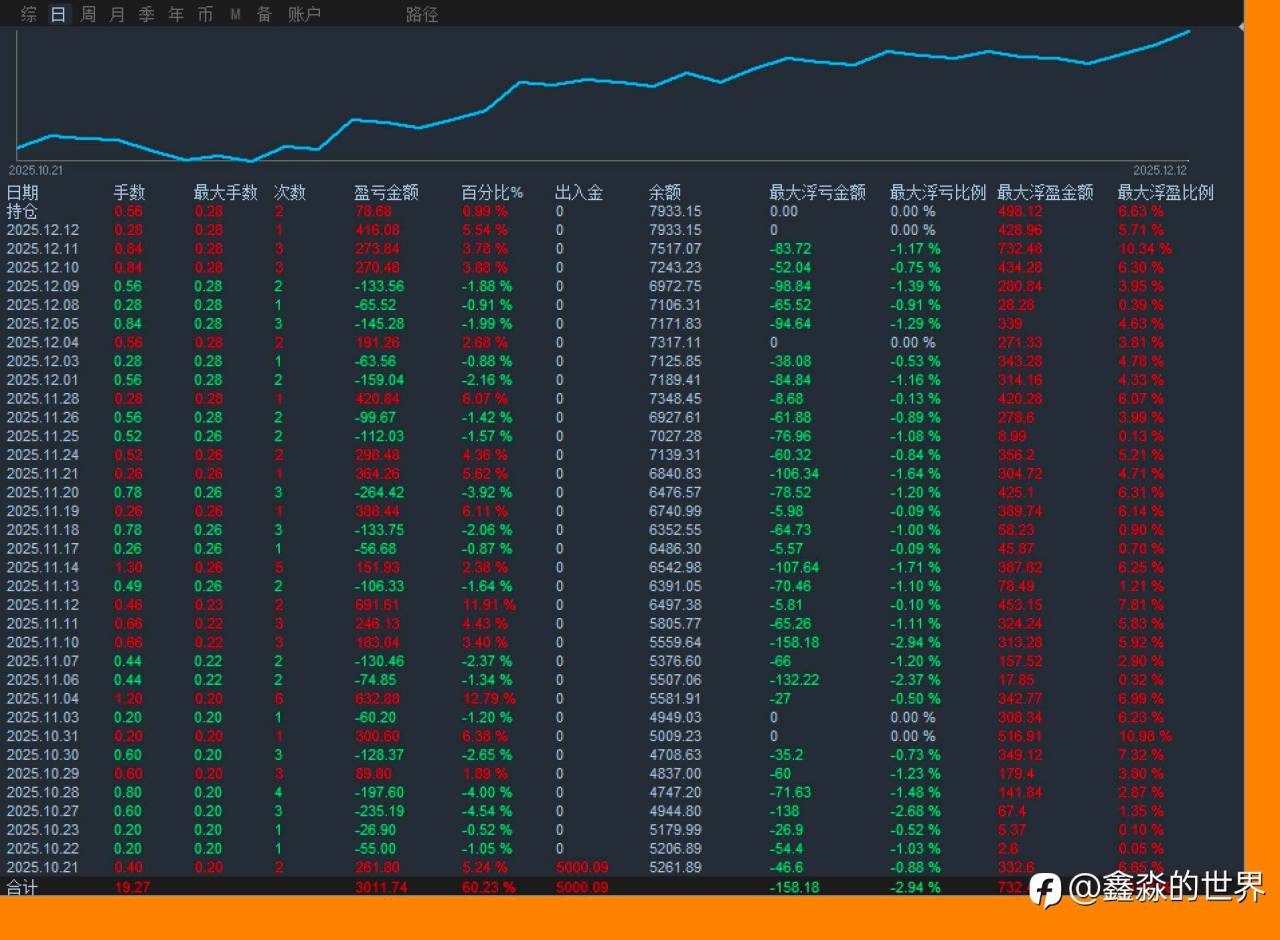Select balance 7517.07
Screen dimensions: 1280x940
click(x=675, y=249)
